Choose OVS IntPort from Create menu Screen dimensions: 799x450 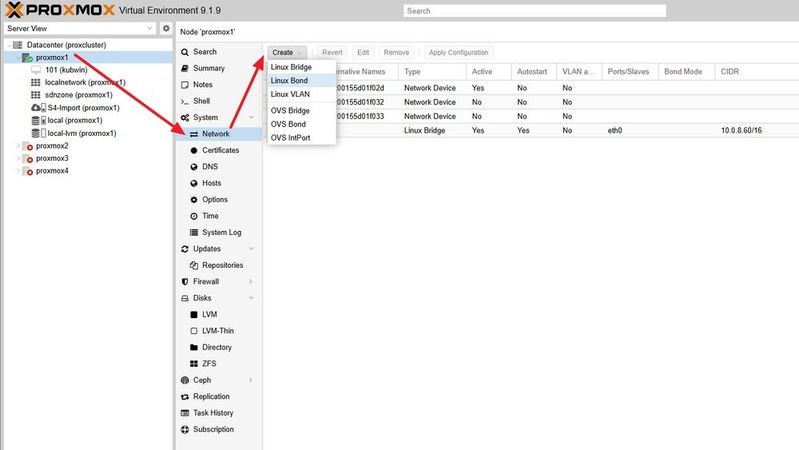point(302,138)
